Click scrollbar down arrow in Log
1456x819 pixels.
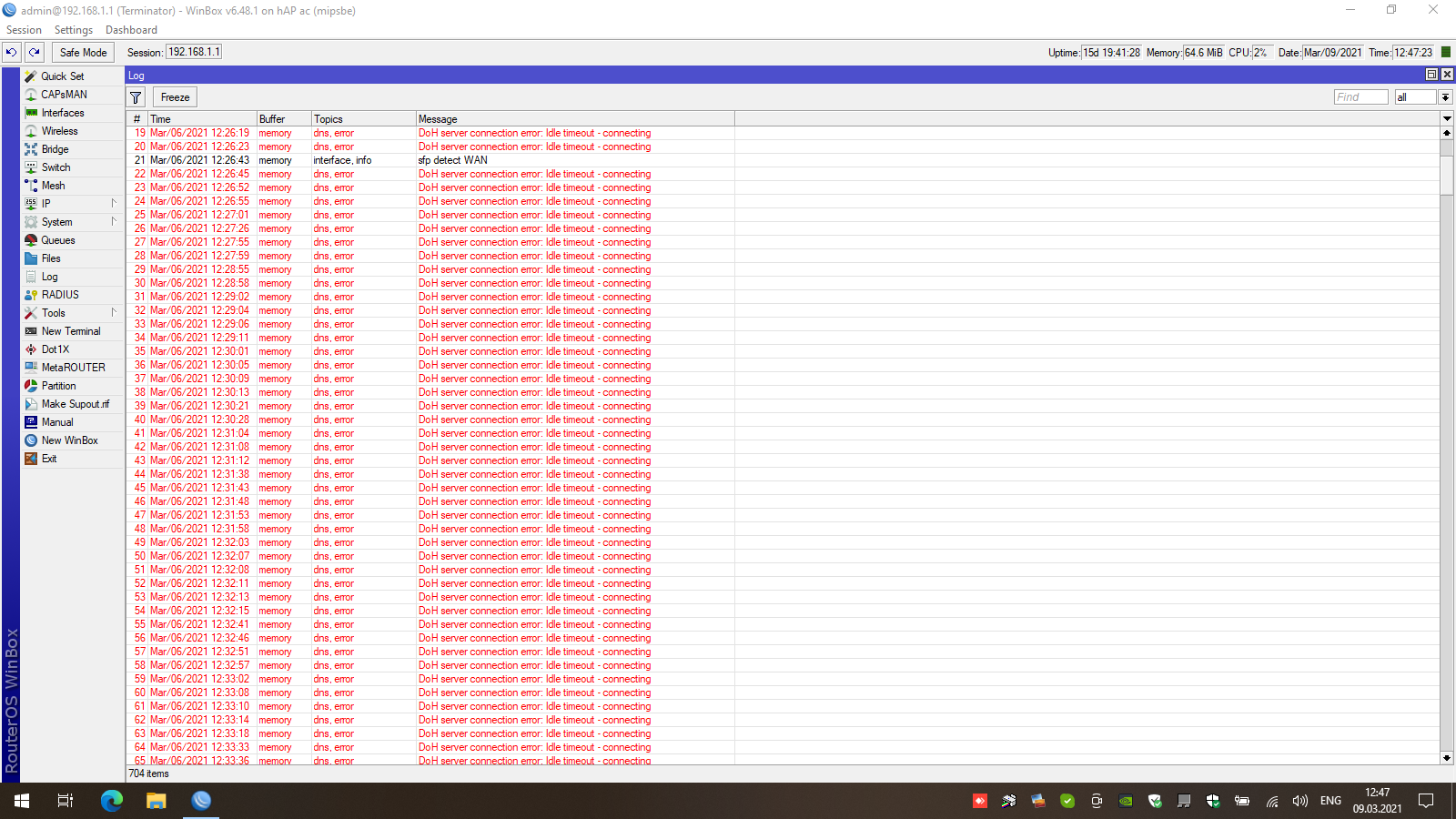pos(1447,757)
